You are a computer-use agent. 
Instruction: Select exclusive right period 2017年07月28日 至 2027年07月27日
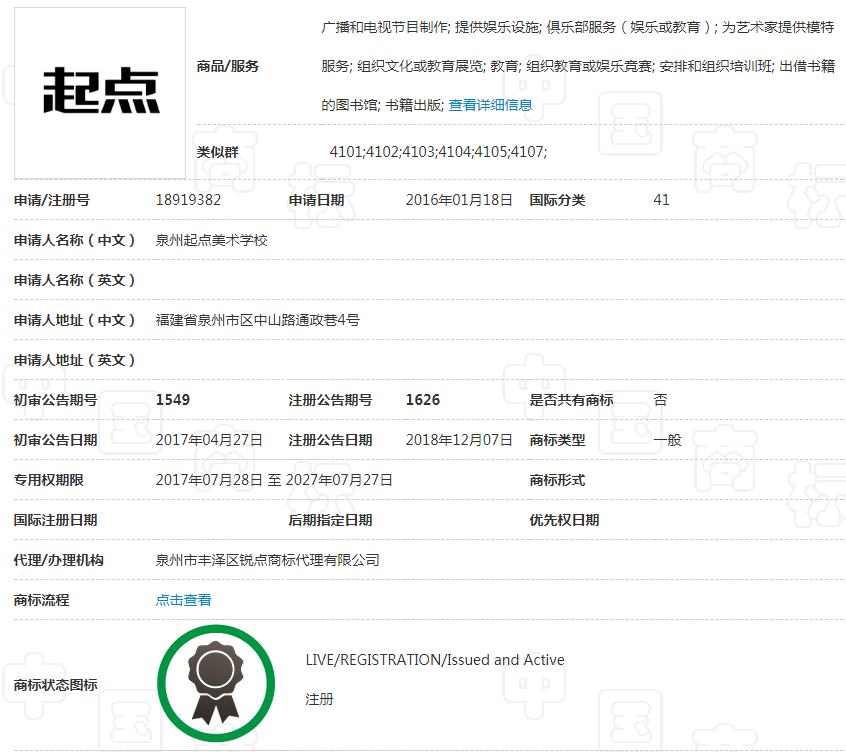point(274,480)
